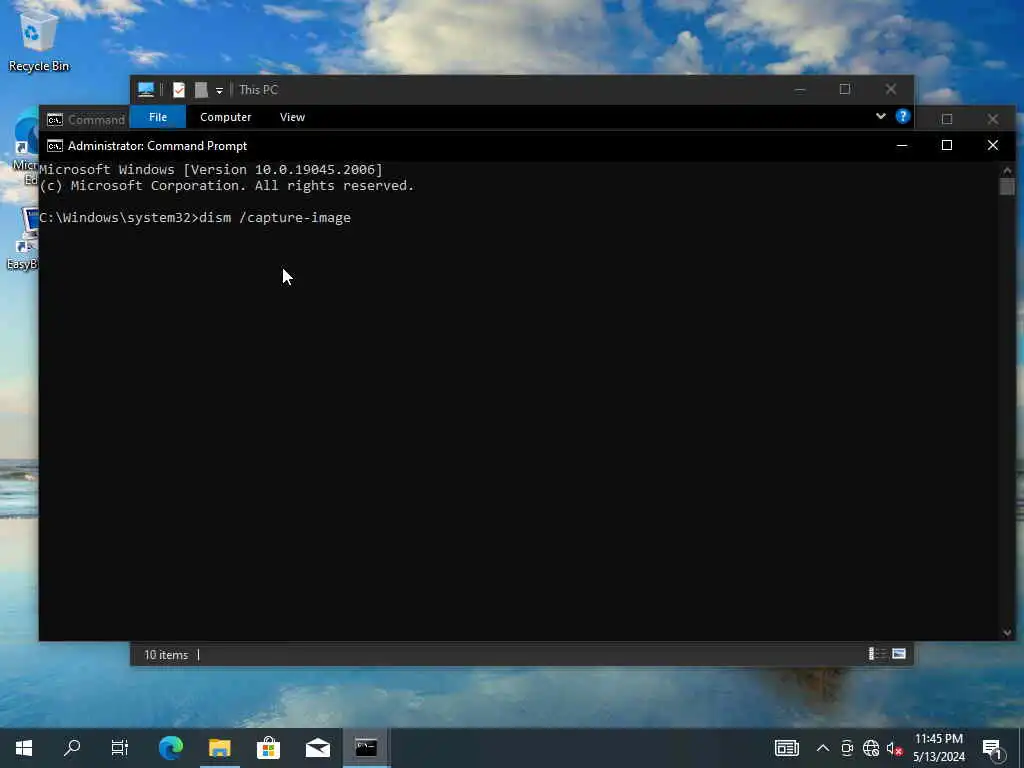
Task: Click New folder icon in This PC toolbar
Action: (x=201, y=89)
